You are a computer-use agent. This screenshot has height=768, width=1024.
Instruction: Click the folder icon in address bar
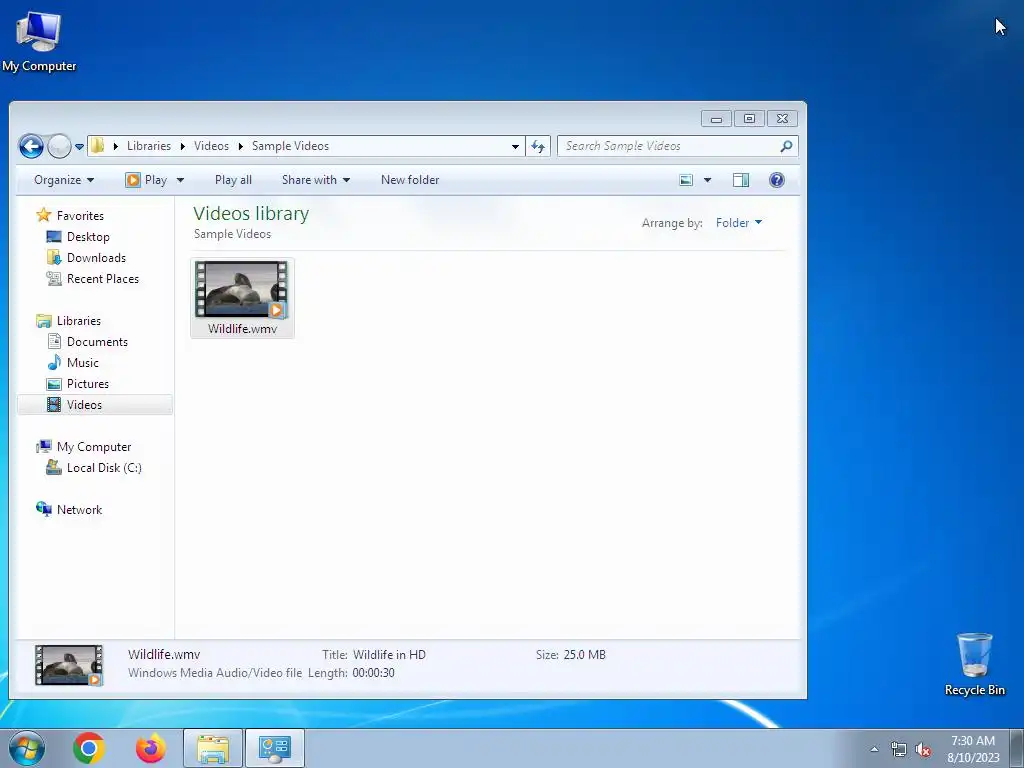coord(97,146)
